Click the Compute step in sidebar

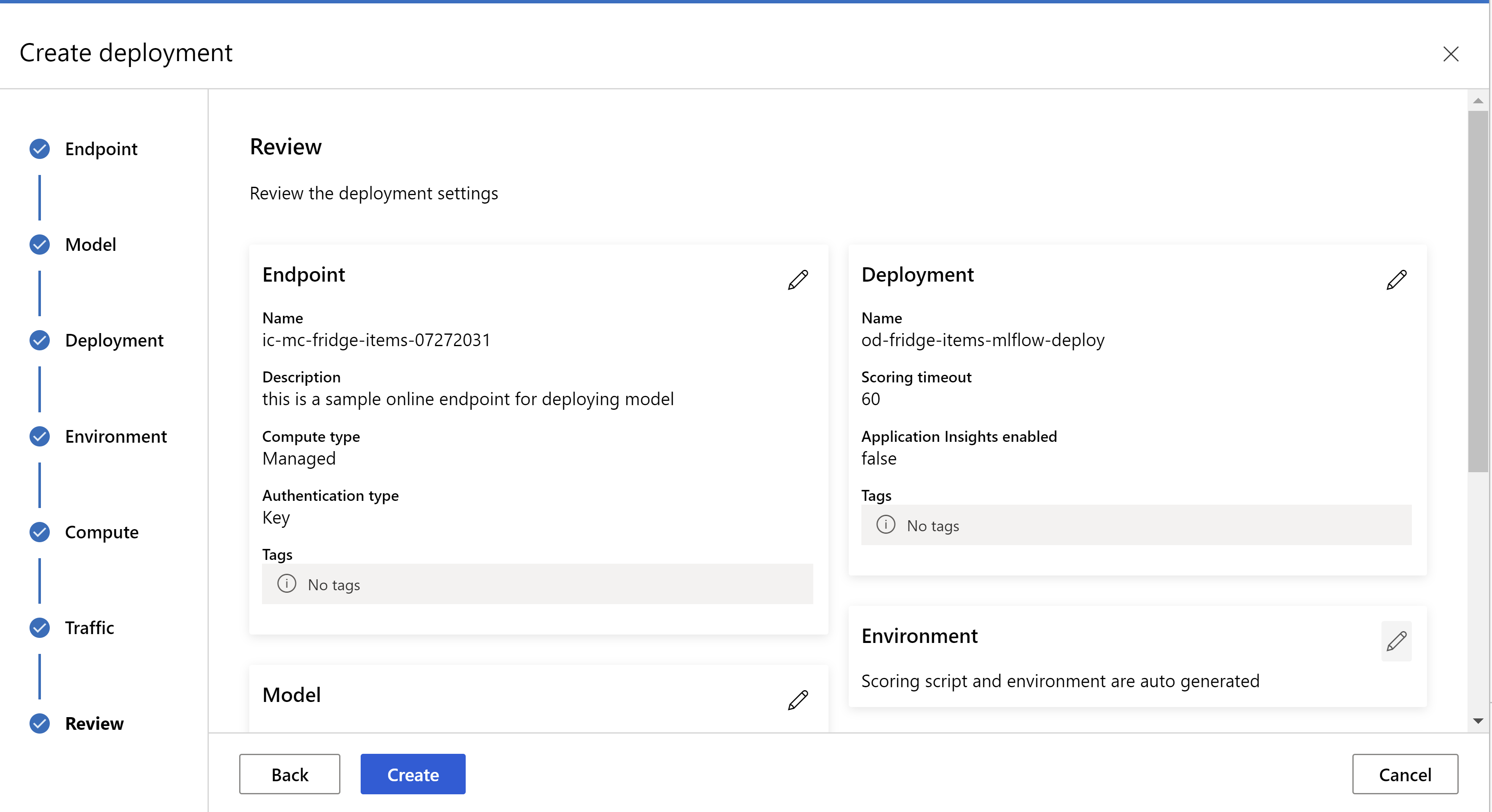[x=100, y=531]
